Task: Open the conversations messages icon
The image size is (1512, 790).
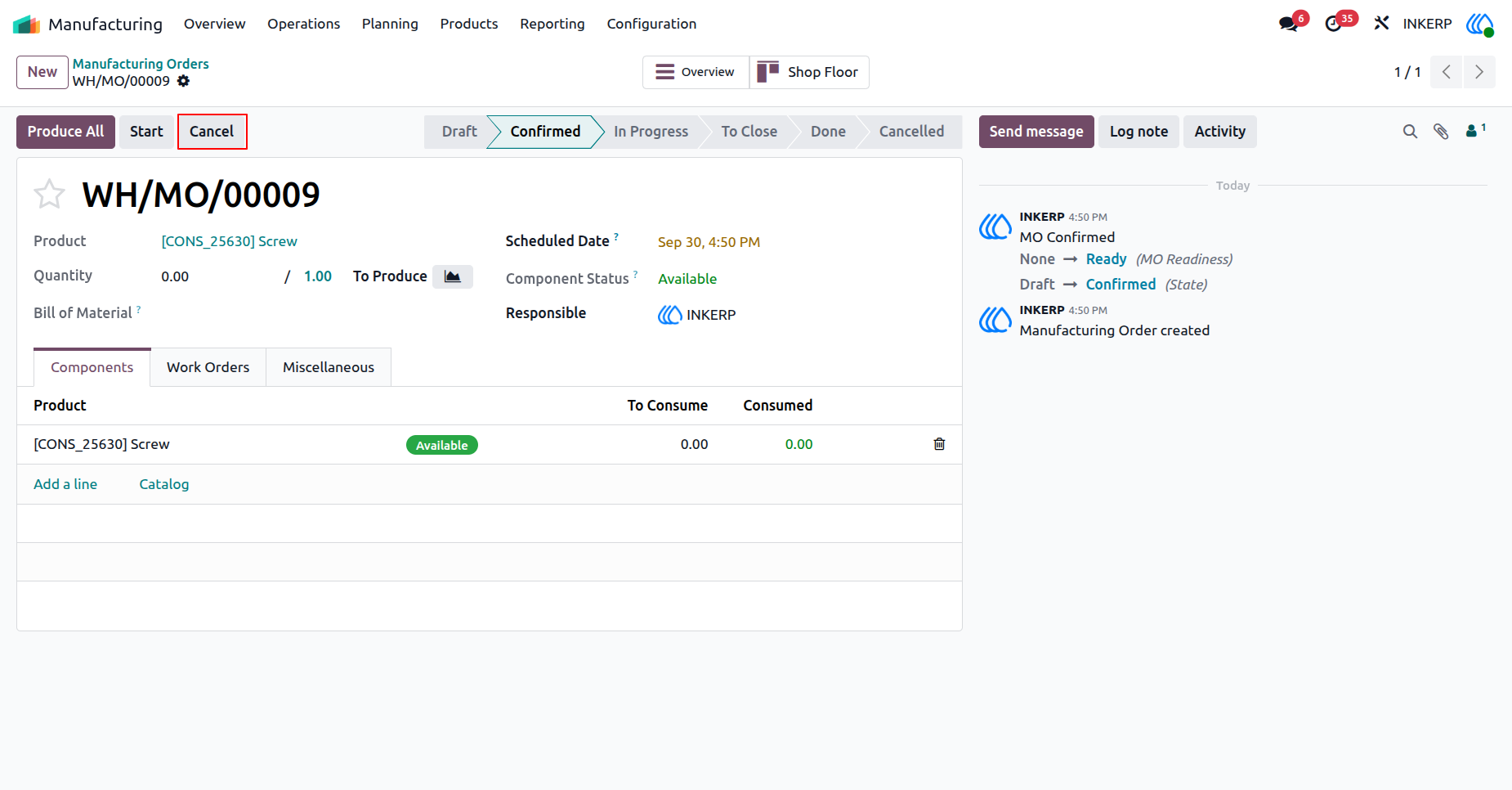Action: [1289, 24]
